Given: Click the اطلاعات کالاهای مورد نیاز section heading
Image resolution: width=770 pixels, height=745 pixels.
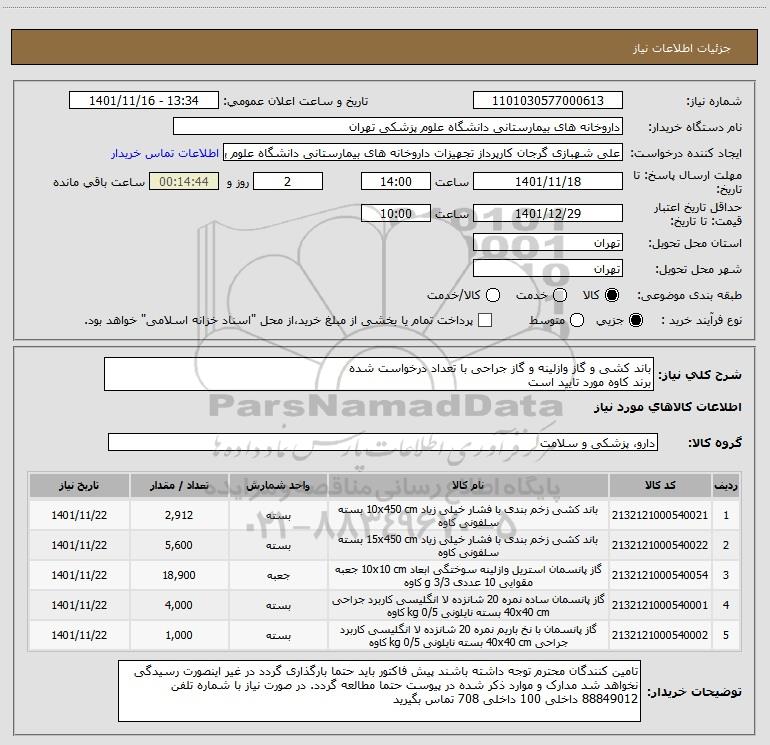Looking at the screenshot, I should (x=668, y=407).
